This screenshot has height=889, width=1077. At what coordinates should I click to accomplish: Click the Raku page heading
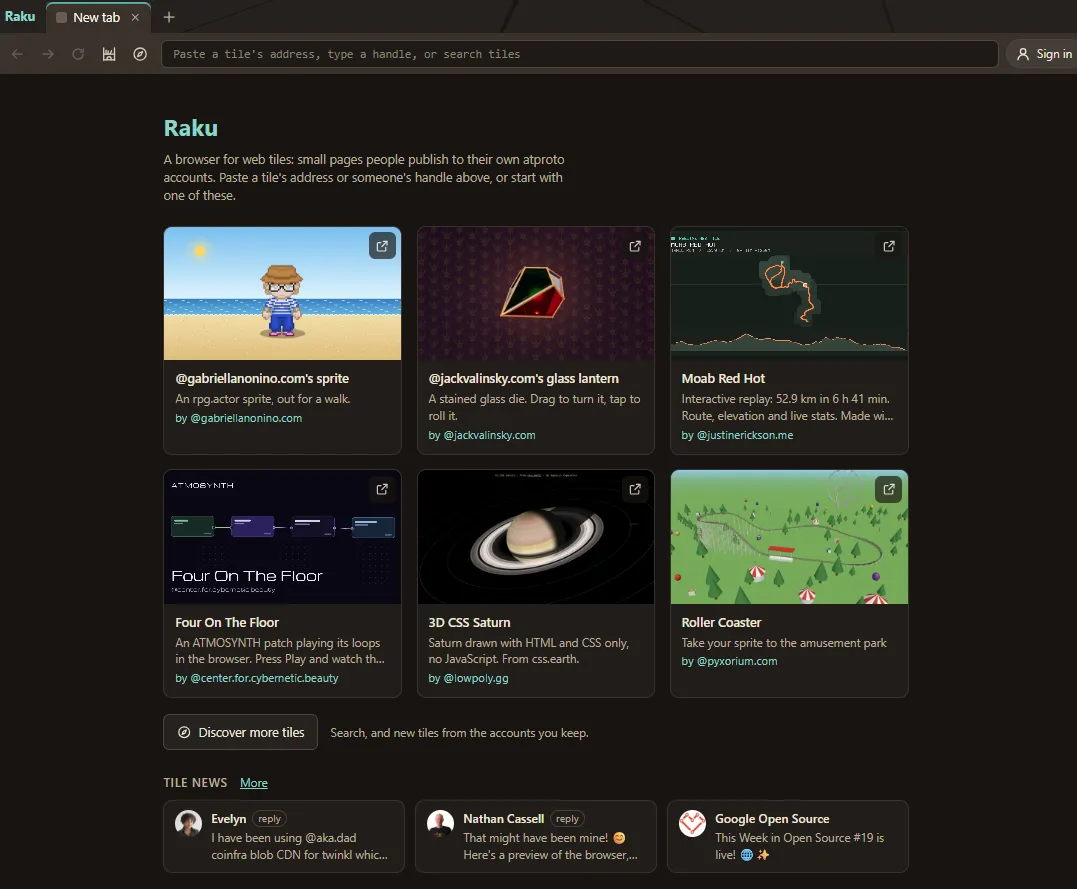tap(190, 128)
